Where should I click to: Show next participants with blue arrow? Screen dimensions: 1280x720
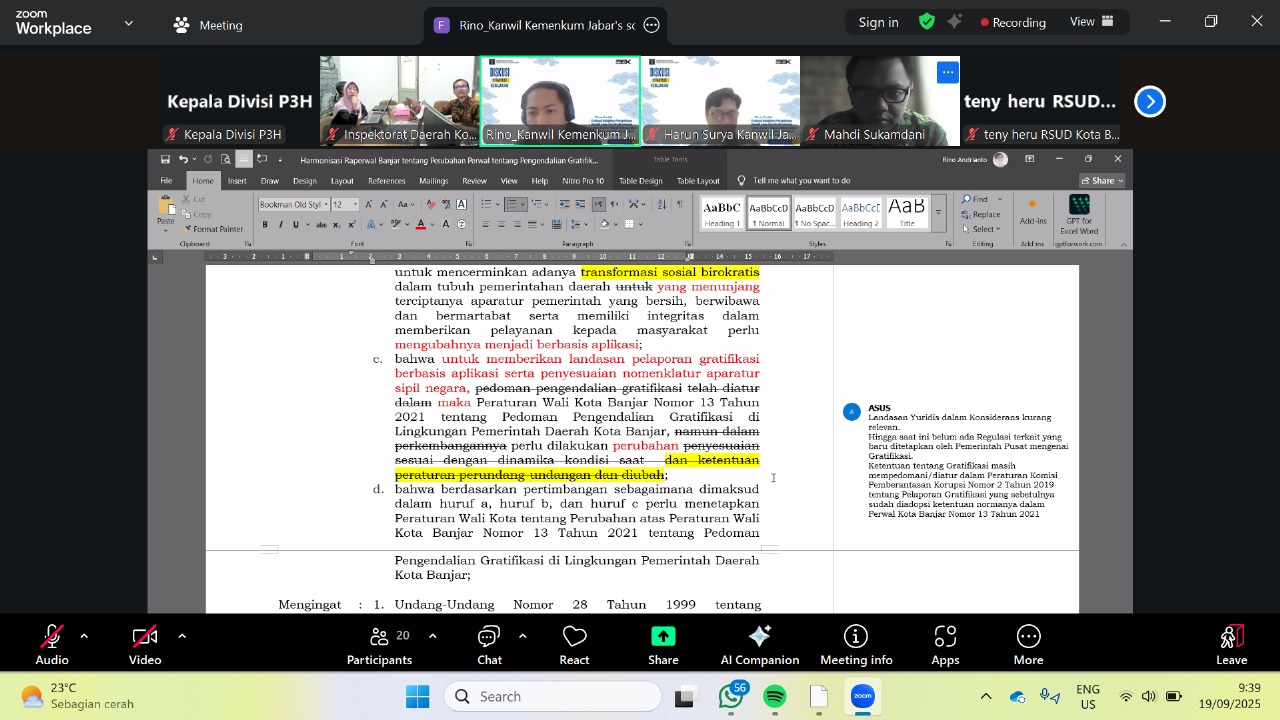pyautogui.click(x=1150, y=101)
